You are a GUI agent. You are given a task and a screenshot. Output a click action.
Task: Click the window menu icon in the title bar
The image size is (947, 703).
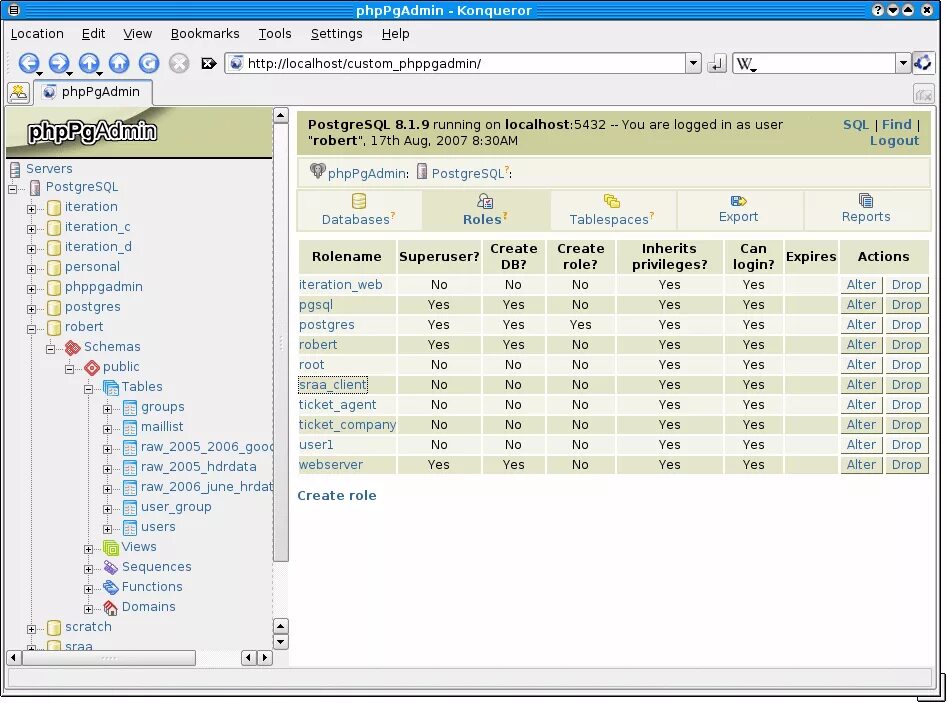click(x=13, y=10)
